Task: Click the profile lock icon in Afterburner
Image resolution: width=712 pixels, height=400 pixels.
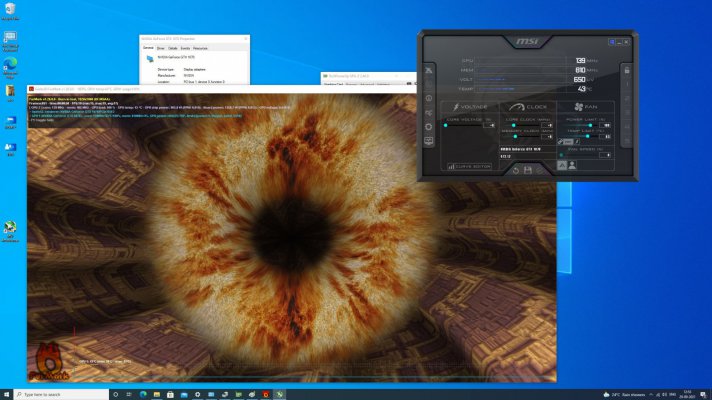Action: (x=627, y=70)
